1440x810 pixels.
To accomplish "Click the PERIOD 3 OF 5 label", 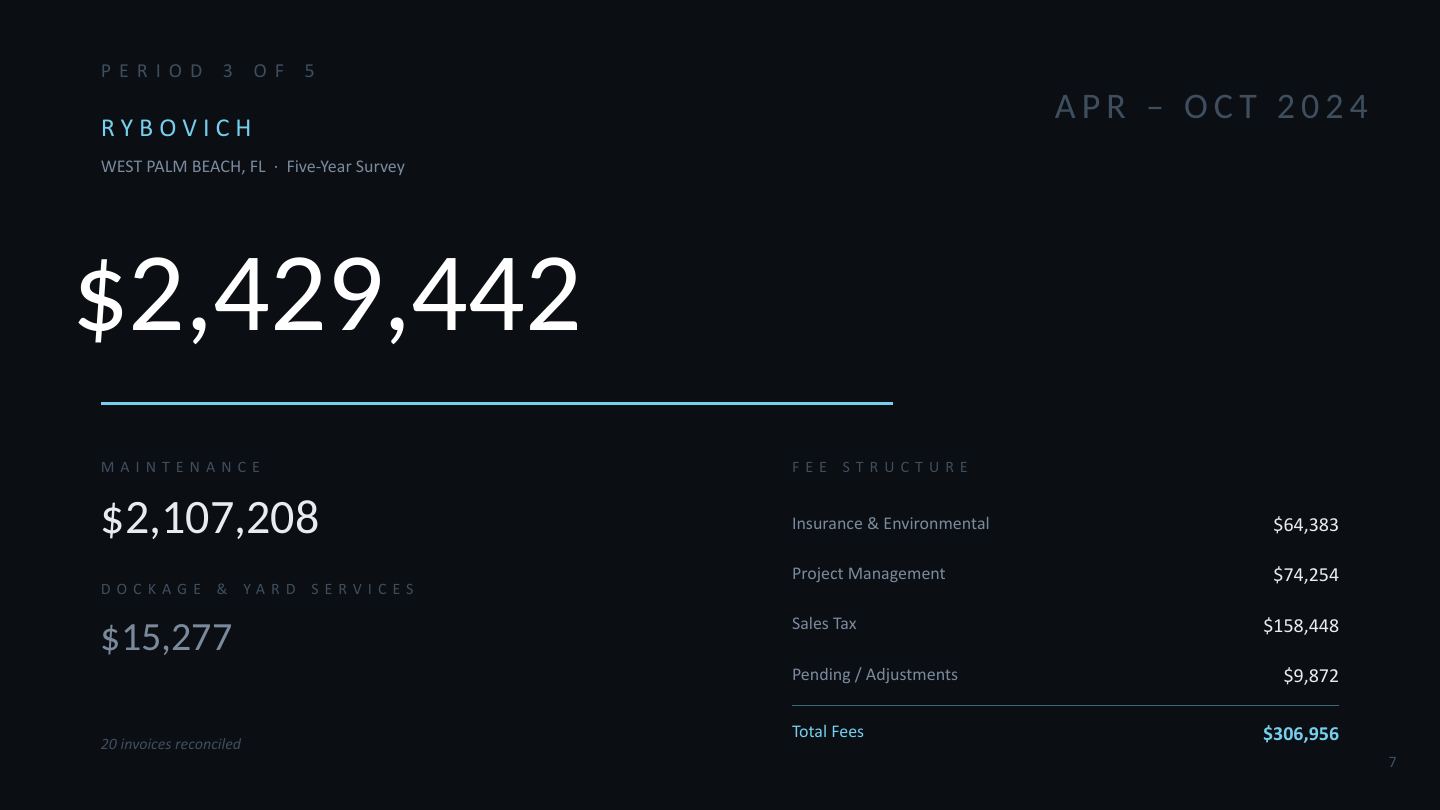I will click(x=208, y=71).
